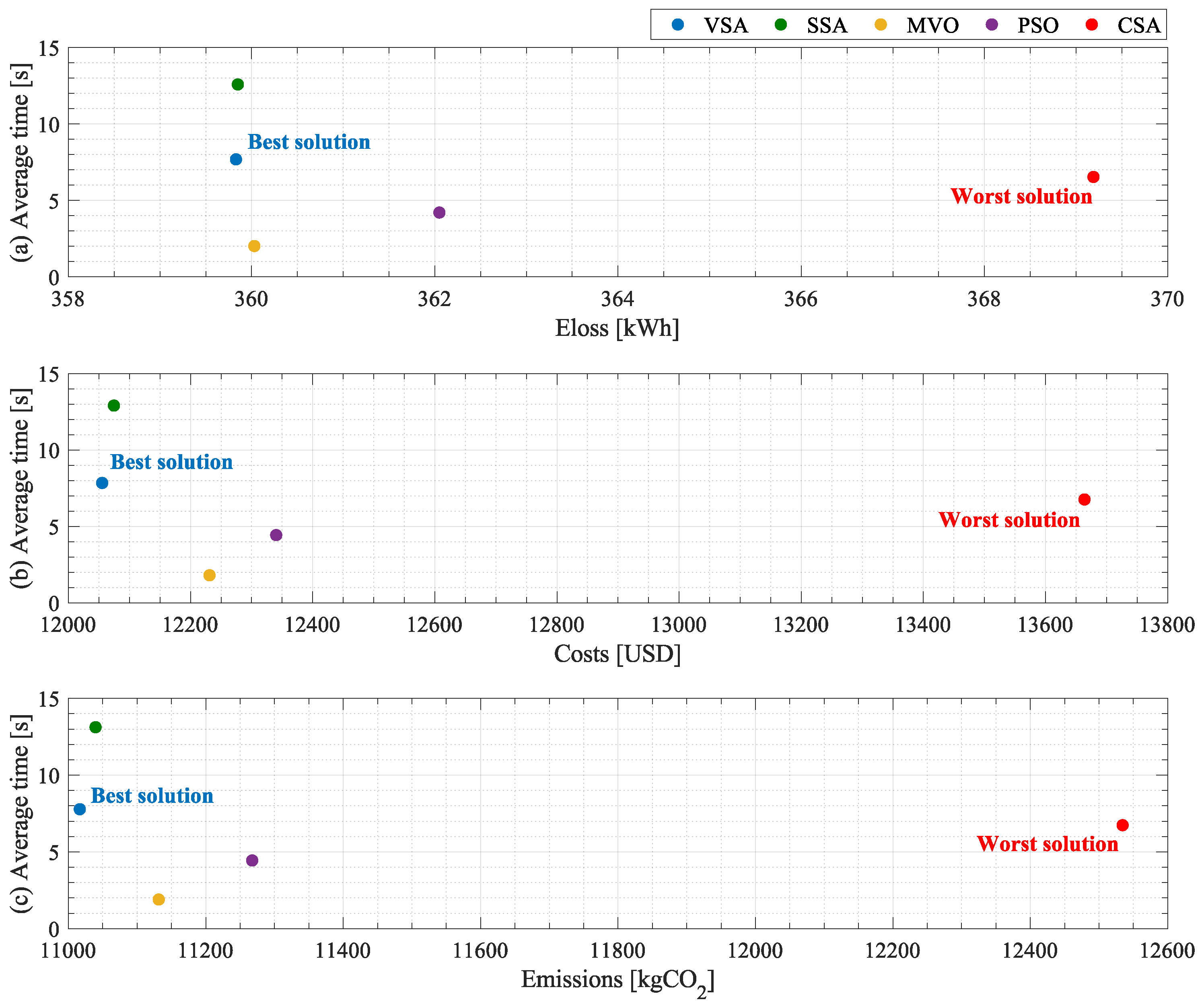Click the yellow MVO legend marker

coord(881,25)
